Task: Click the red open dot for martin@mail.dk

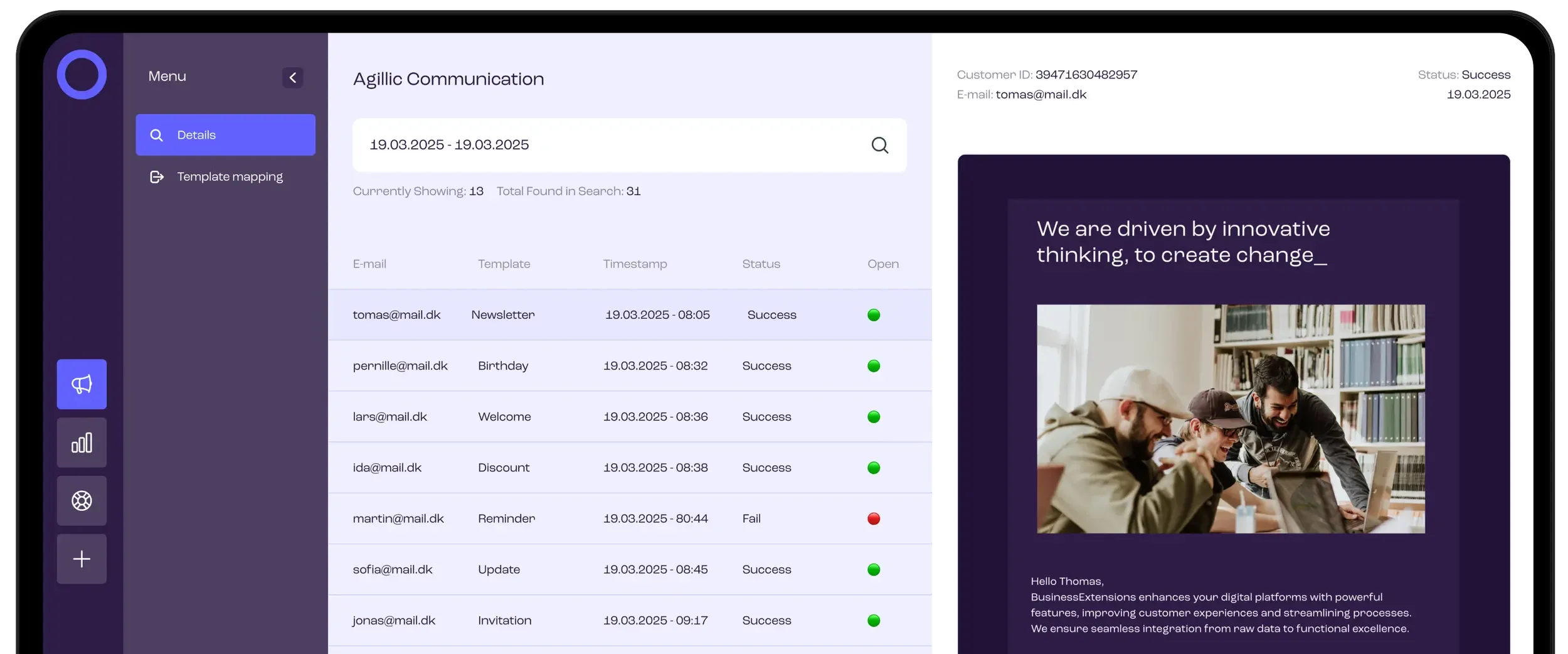Action: coord(874,518)
